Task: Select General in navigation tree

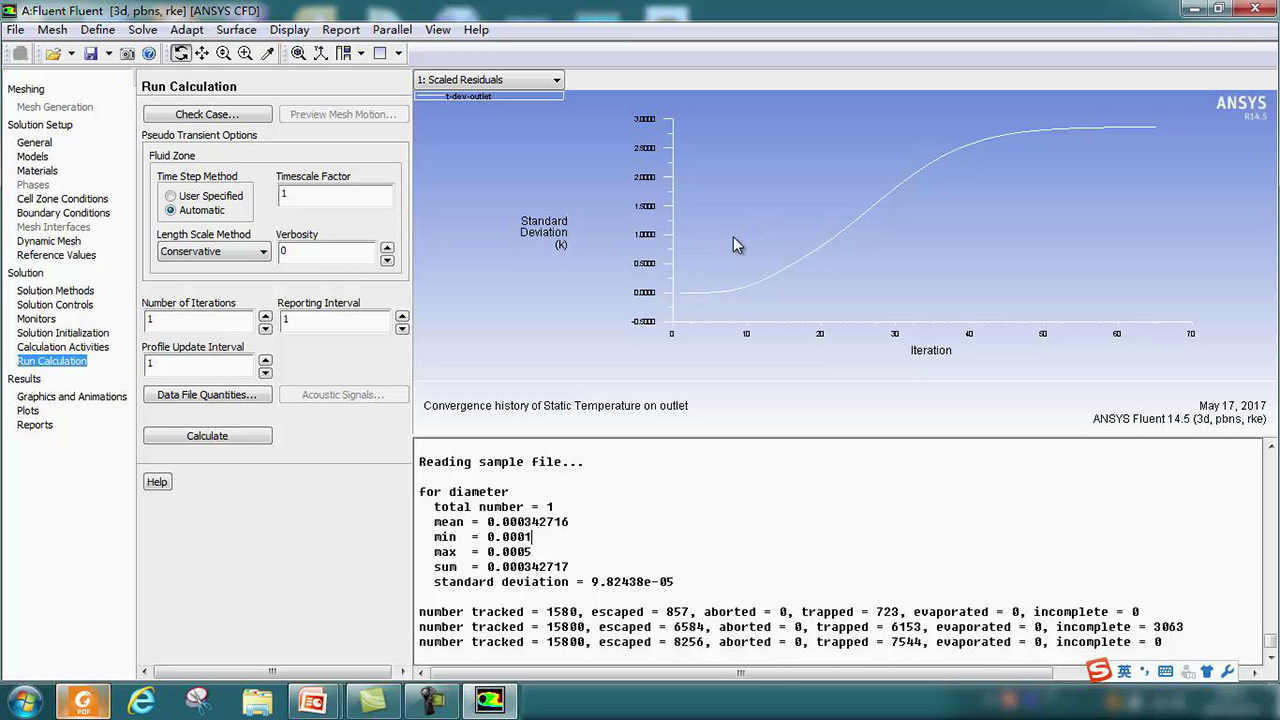Action: coord(34,143)
